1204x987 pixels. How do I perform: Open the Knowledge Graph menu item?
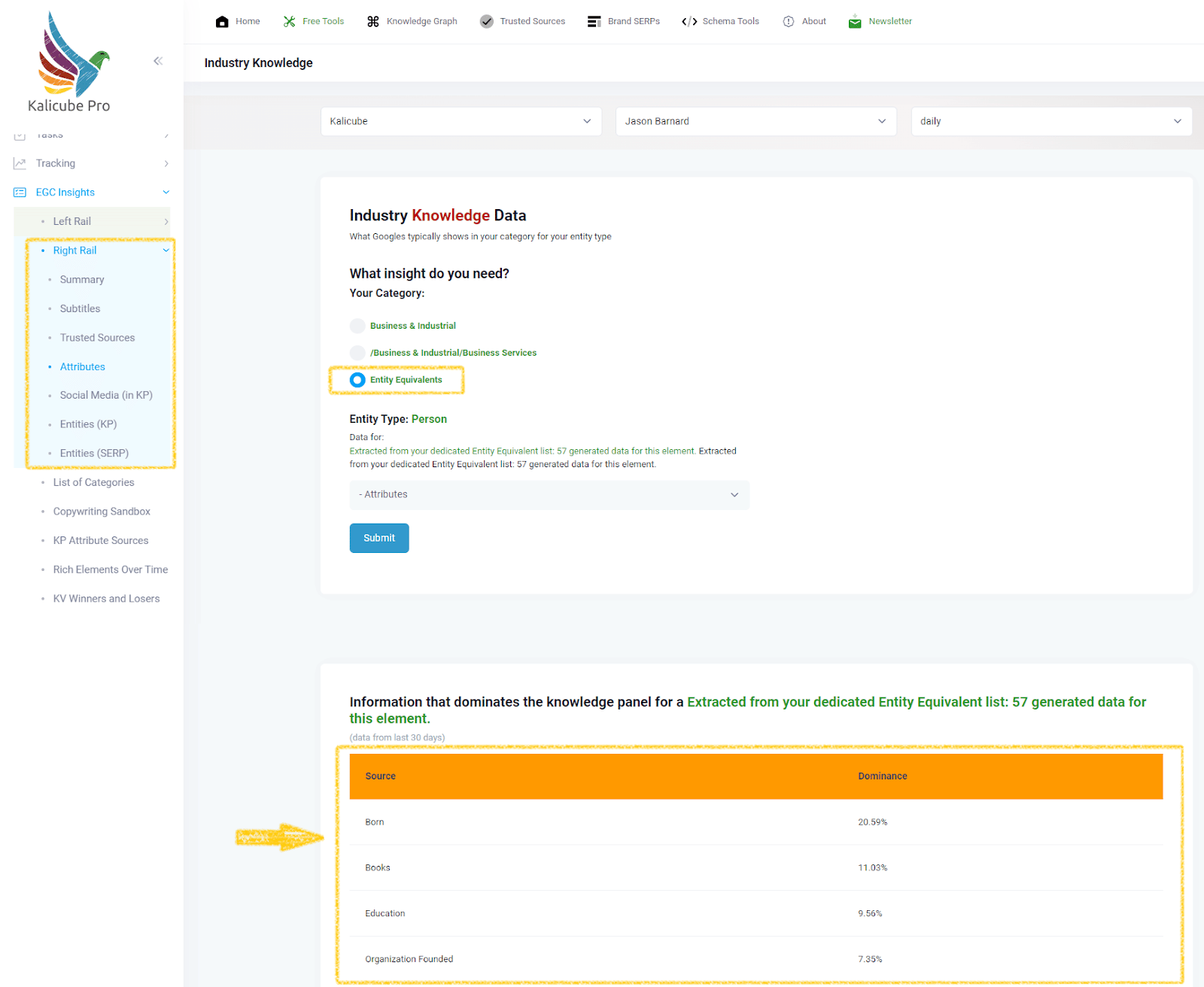coord(422,22)
